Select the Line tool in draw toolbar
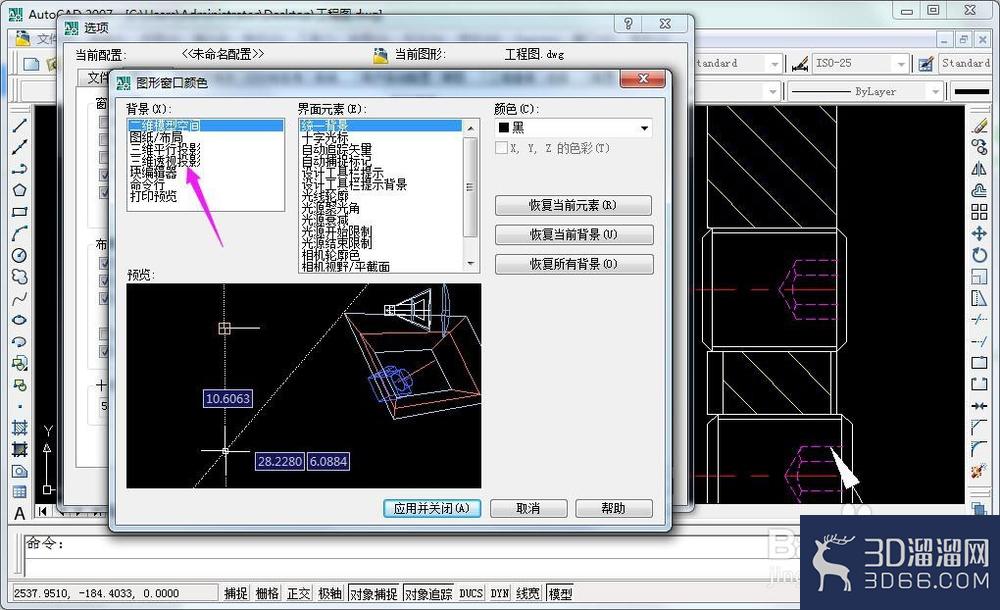This screenshot has height=610, width=1000. pyautogui.click(x=20, y=125)
